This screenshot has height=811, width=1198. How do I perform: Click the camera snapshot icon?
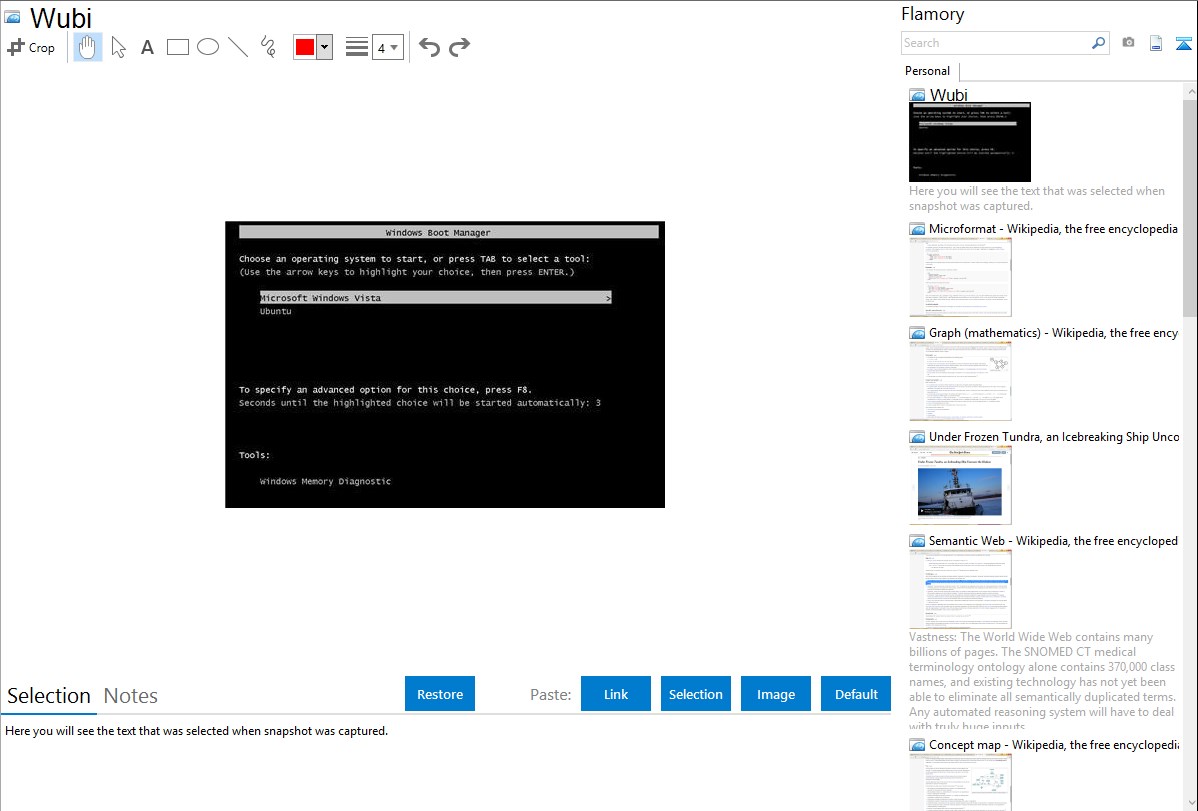point(1128,43)
